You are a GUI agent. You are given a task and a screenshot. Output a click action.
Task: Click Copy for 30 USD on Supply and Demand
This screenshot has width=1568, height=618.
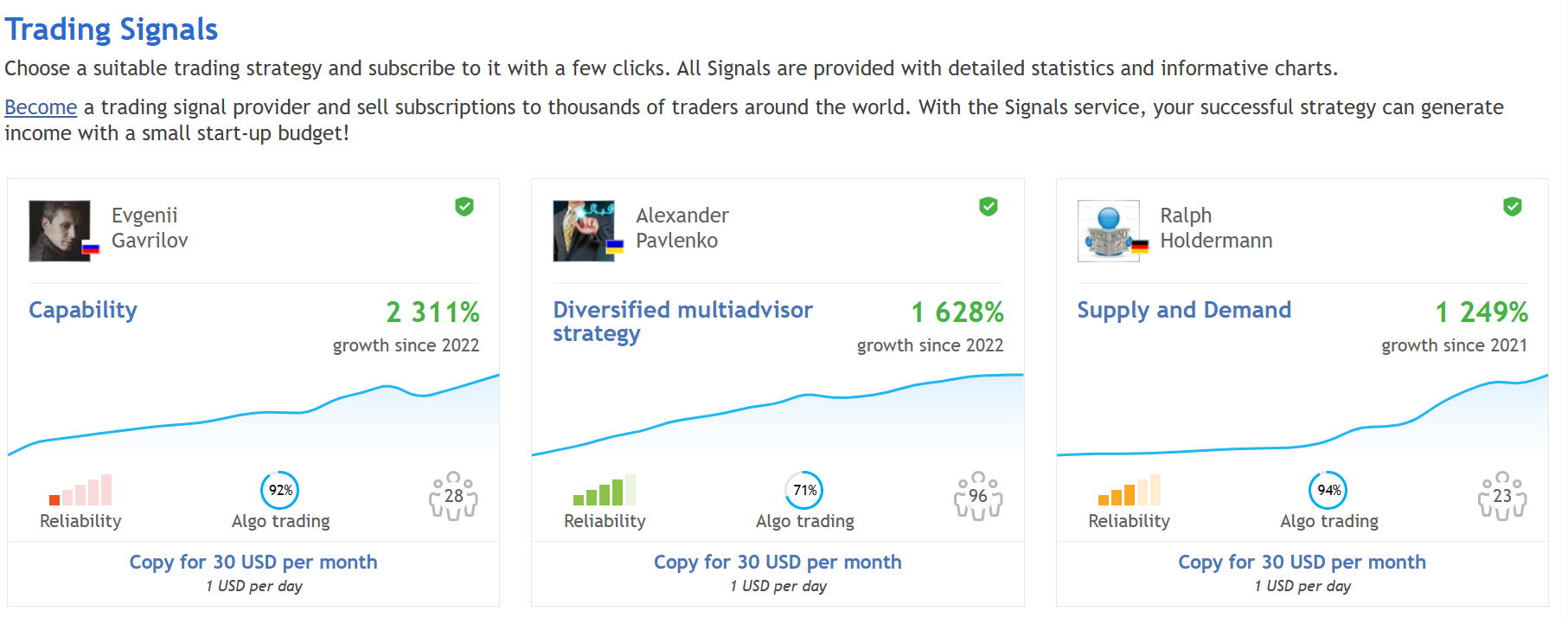pos(1301,562)
